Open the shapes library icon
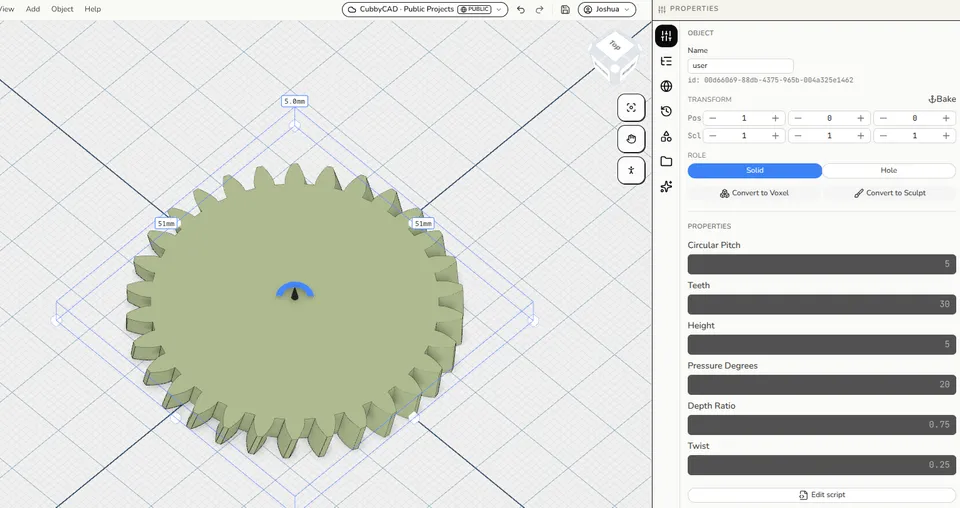The width and height of the screenshot is (960, 508). (x=666, y=136)
